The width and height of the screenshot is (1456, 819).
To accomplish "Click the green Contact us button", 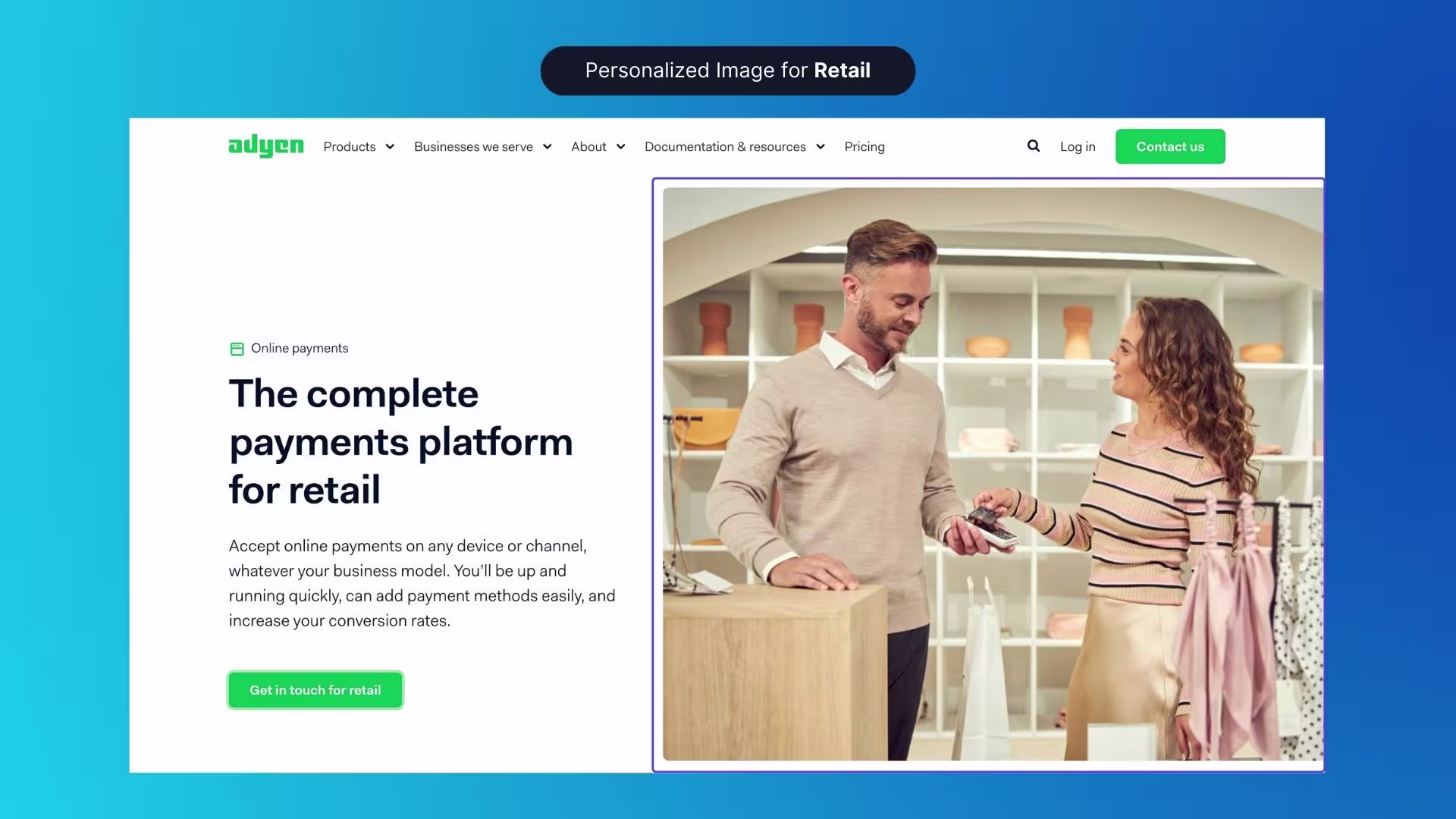I will point(1170,146).
